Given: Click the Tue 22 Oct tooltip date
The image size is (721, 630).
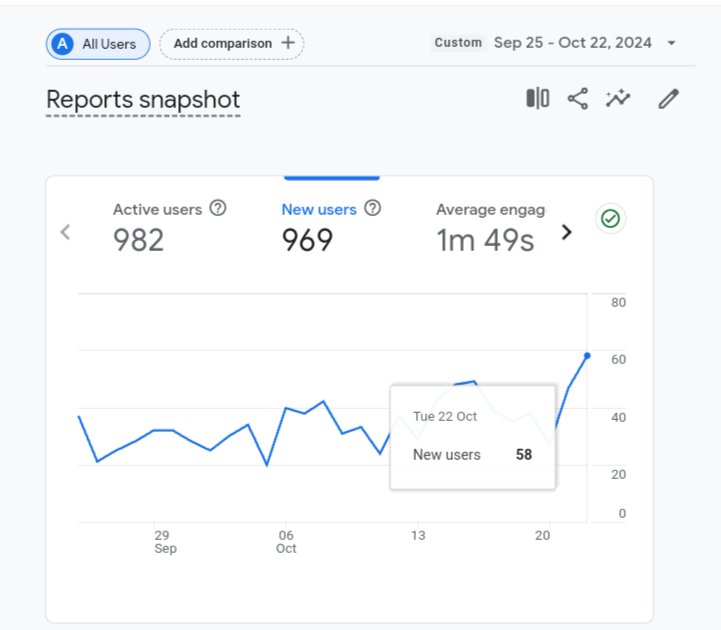Looking at the screenshot, I should (445, 417).
